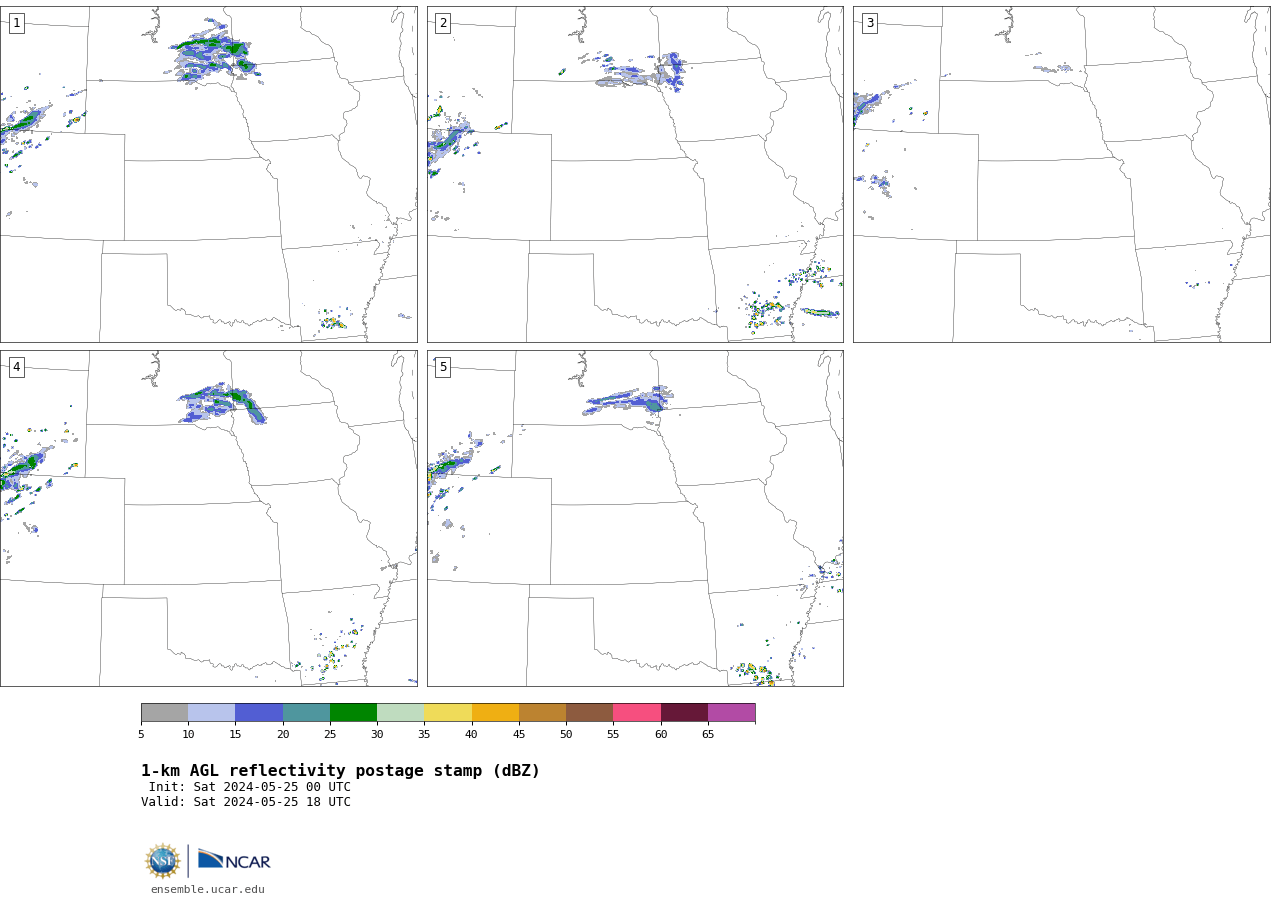Click the Valid: Sat 2024-05-25 18 UTC text
The image size is (1280, 901).
tap(246, 802)
